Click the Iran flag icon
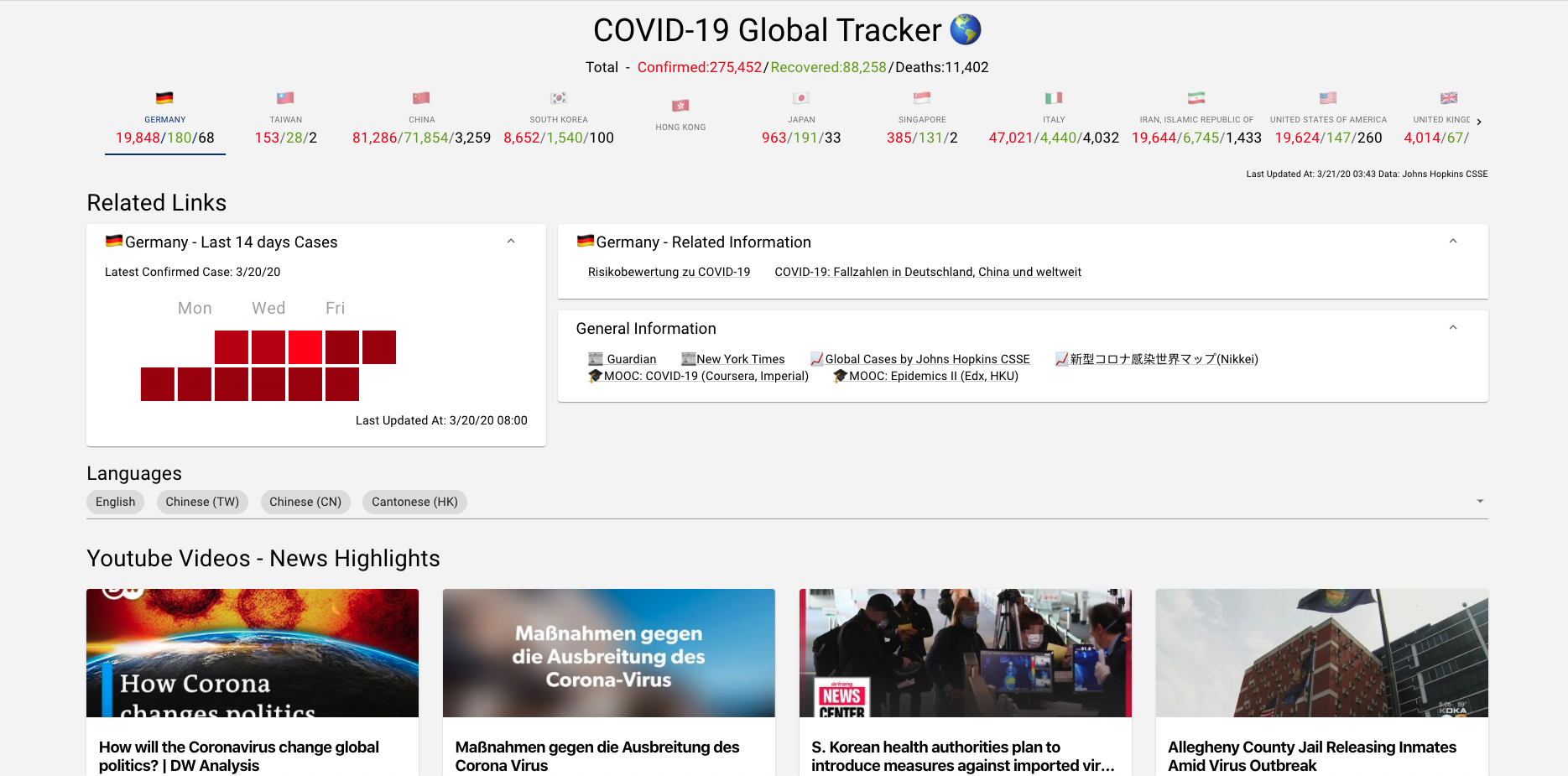 [1196, 98]
